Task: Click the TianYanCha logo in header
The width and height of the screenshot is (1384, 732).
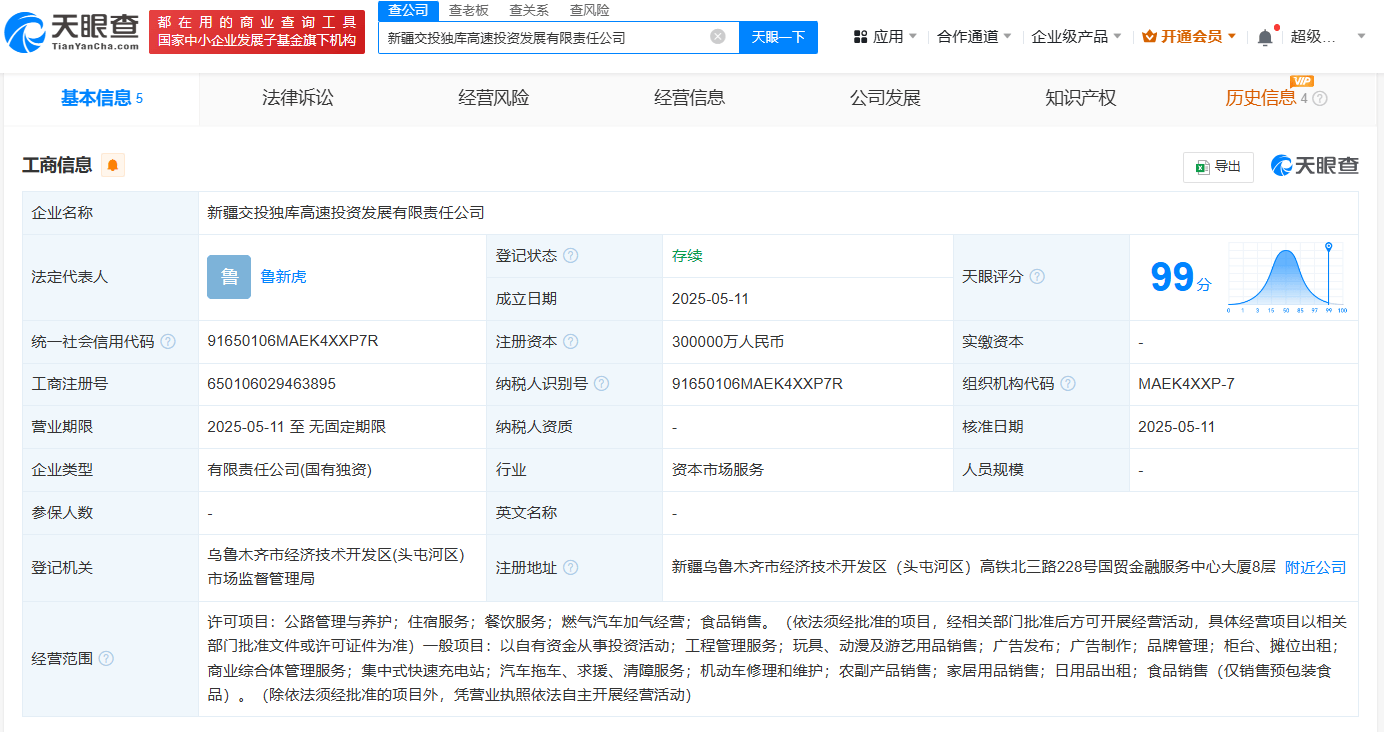Action: tap(72, 32)
